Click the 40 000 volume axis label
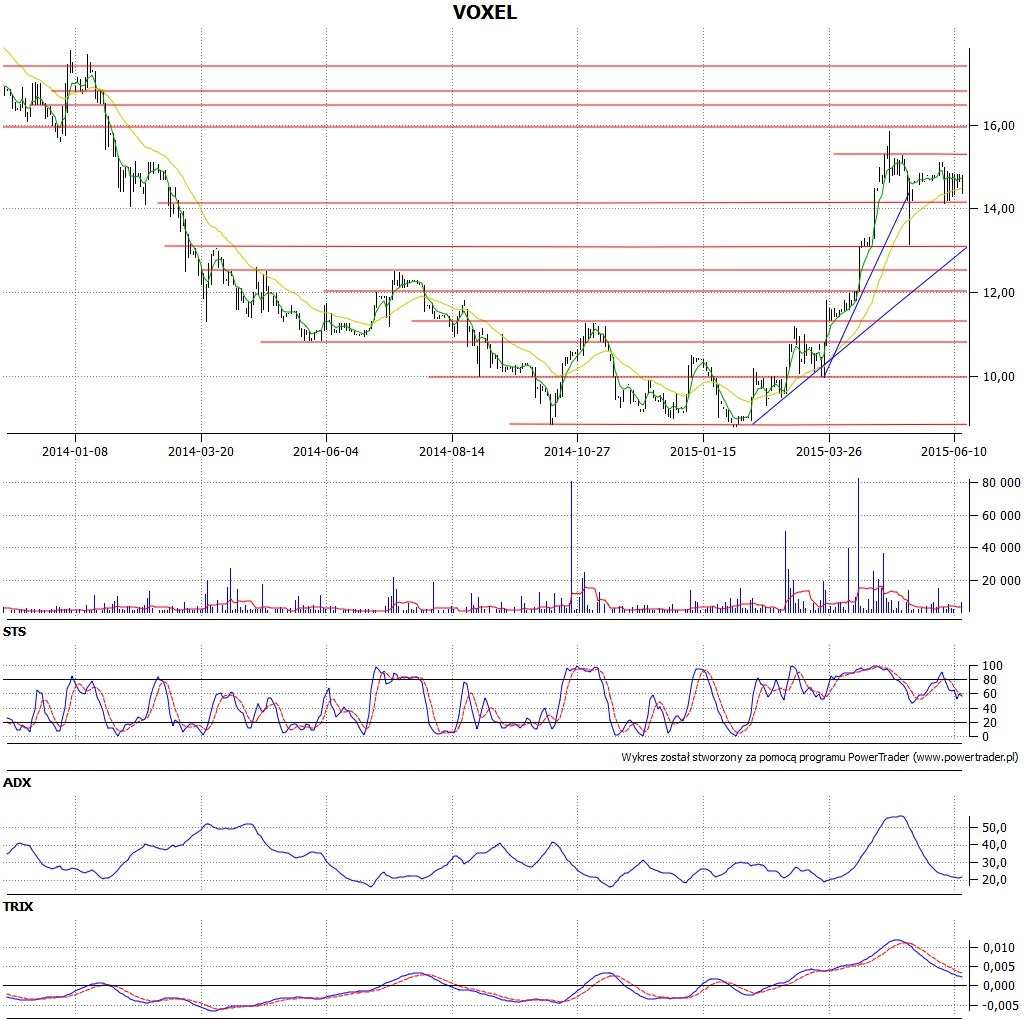 [x=1001, y=548]
